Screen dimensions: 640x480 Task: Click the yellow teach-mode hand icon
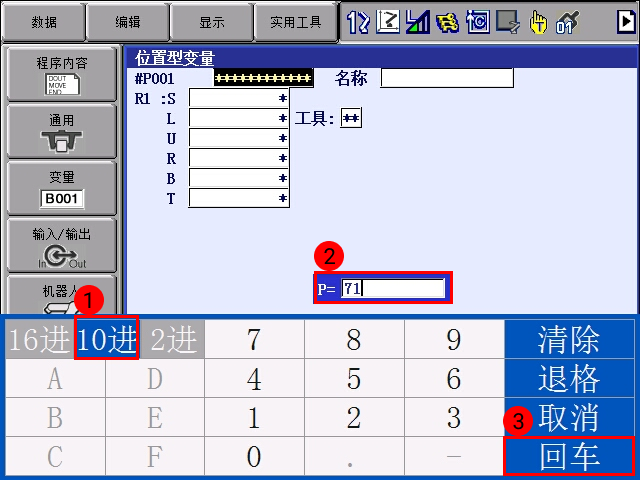pos(538,22)
